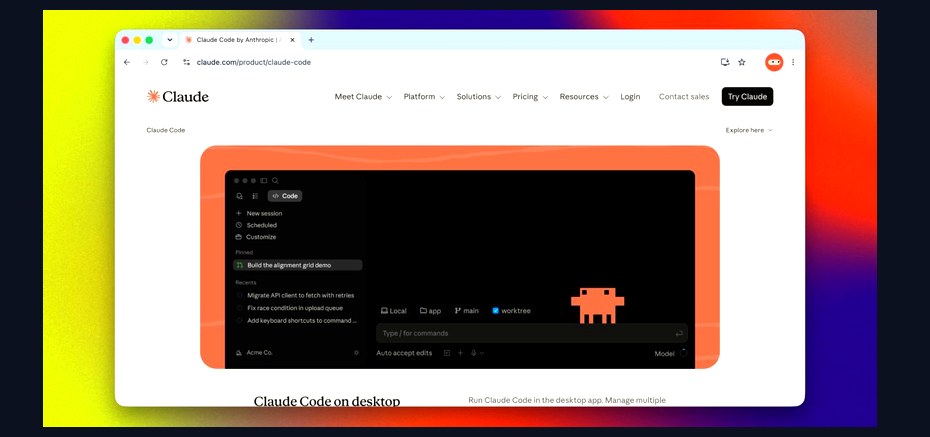The image size is (930, 437).
Task: Reload the page with the refresh icon
Action: pos(164,62)
